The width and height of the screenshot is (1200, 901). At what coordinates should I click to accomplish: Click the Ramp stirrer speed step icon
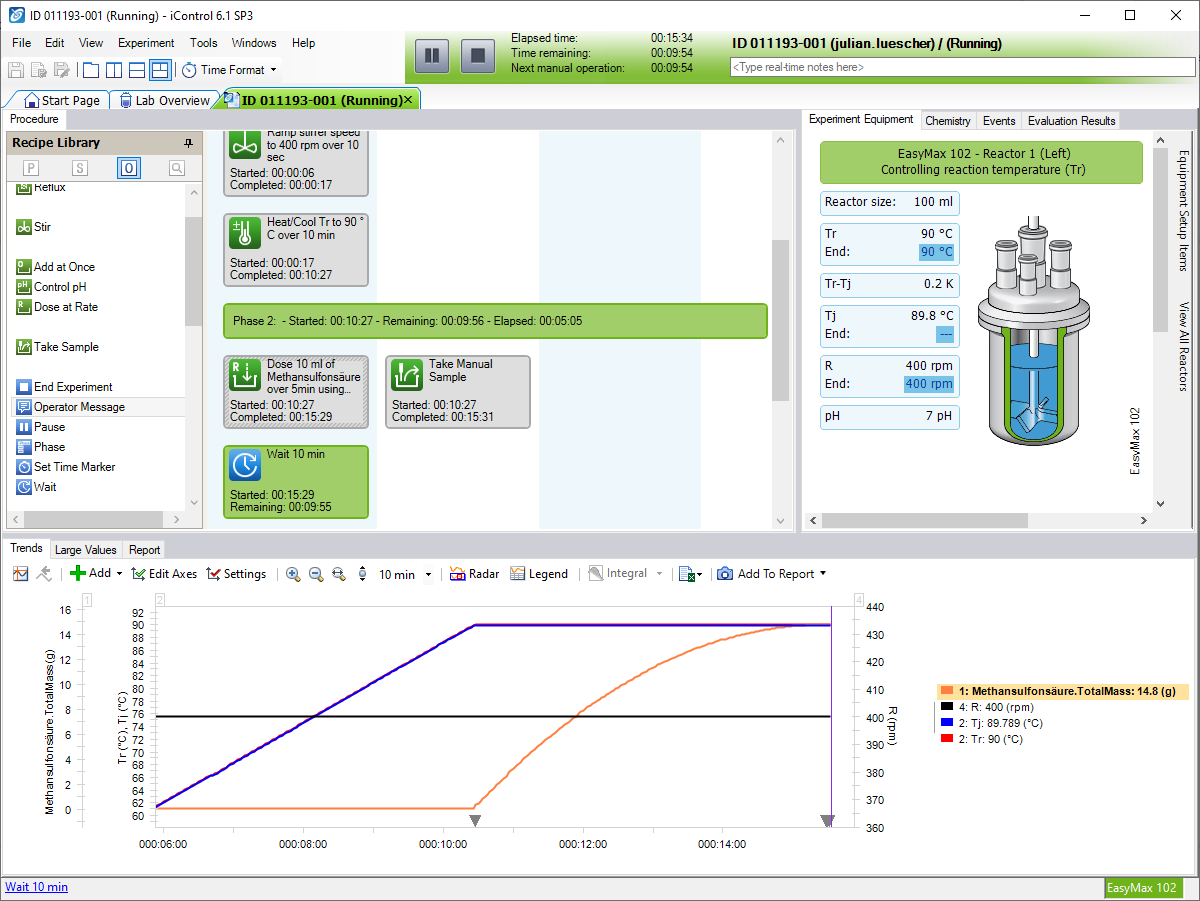(245, 143)
